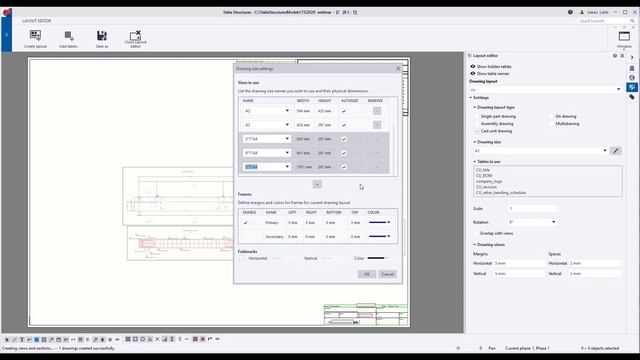
Task: Check Overlap with views option
Action: [x=476, y=233]
